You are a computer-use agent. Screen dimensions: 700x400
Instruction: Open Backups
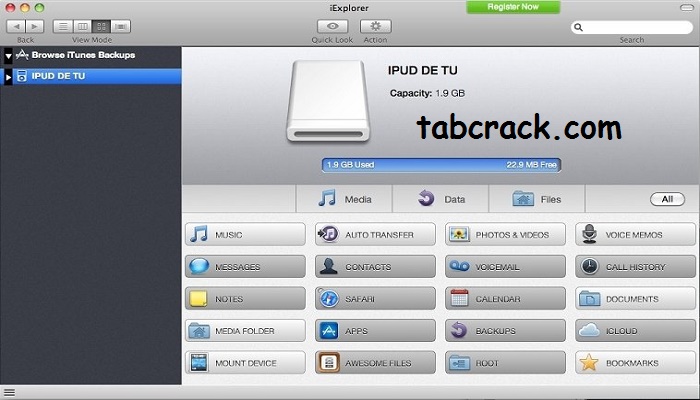click(505, 331)
